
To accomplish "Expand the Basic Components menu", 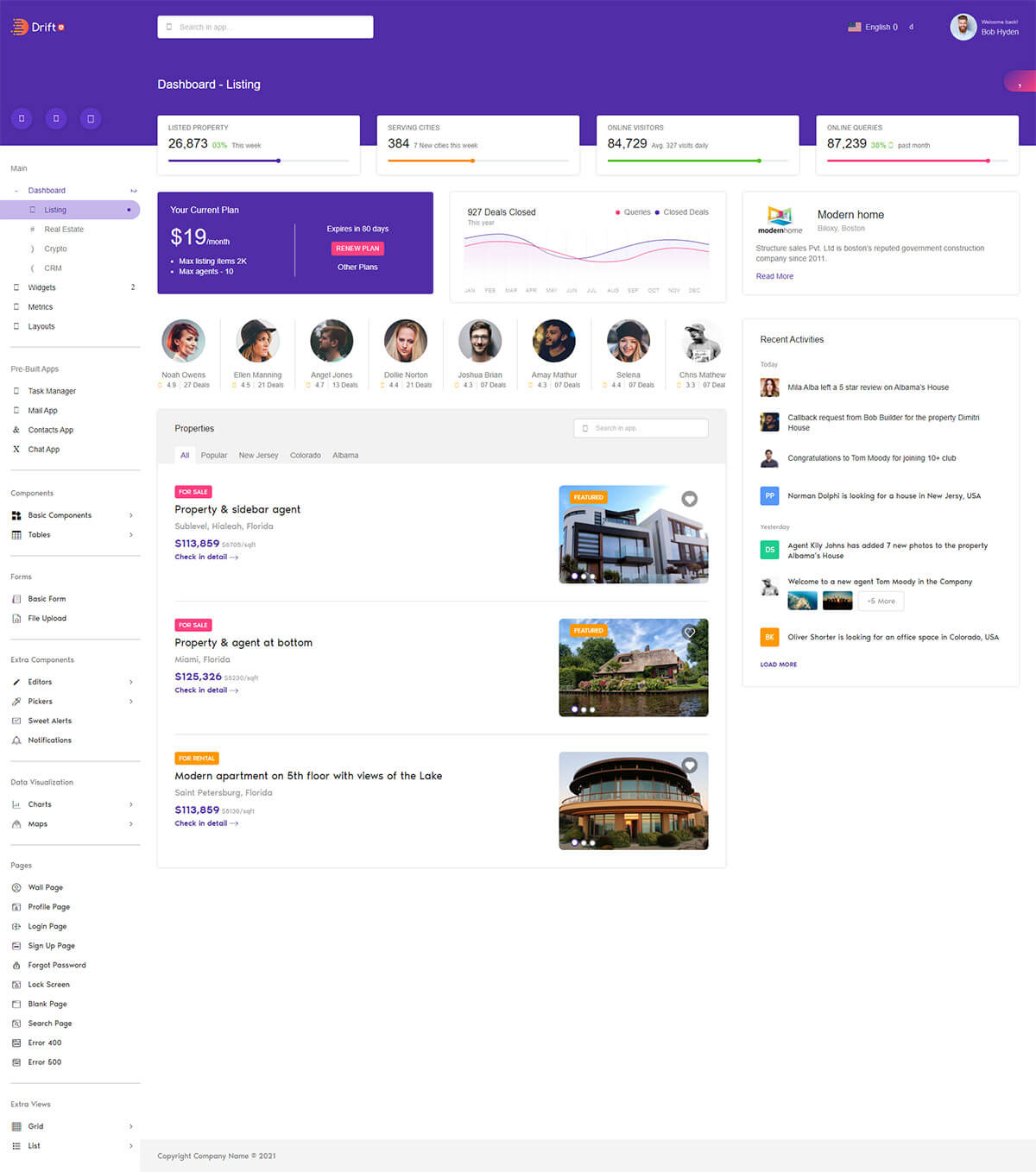I will (x=131, y=515).
